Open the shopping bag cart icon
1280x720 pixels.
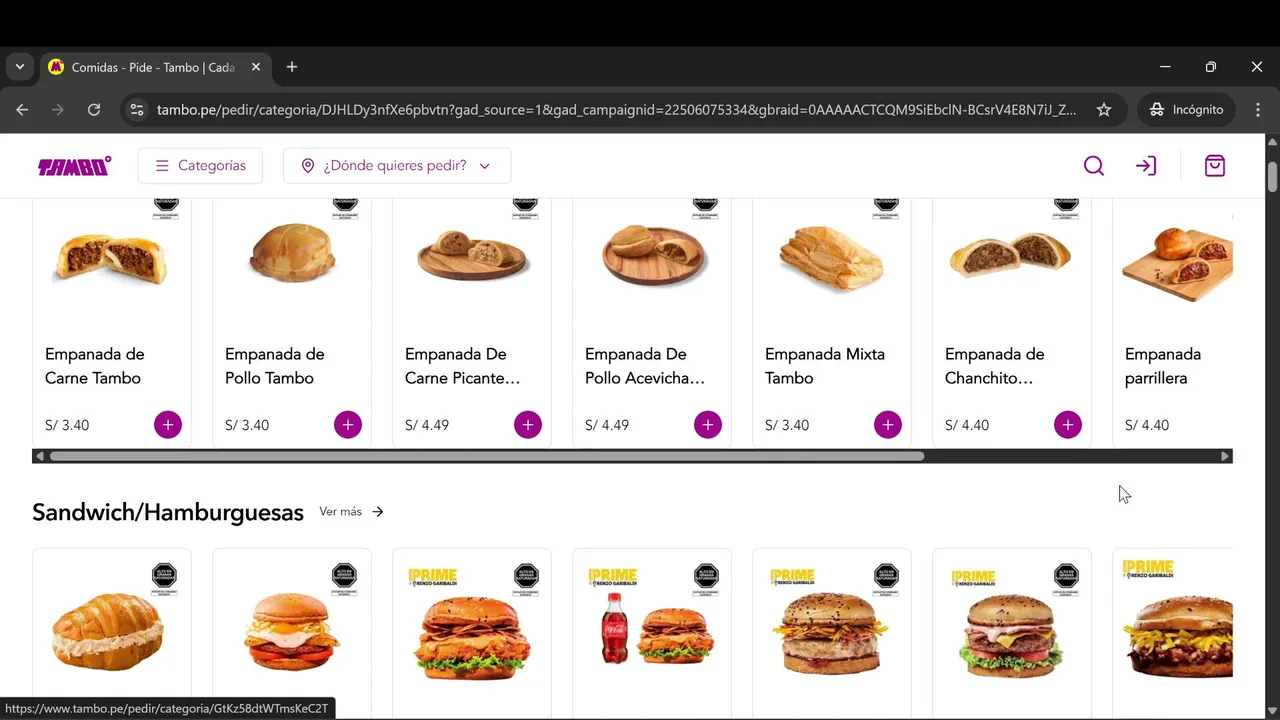(x=1215, y=166)
